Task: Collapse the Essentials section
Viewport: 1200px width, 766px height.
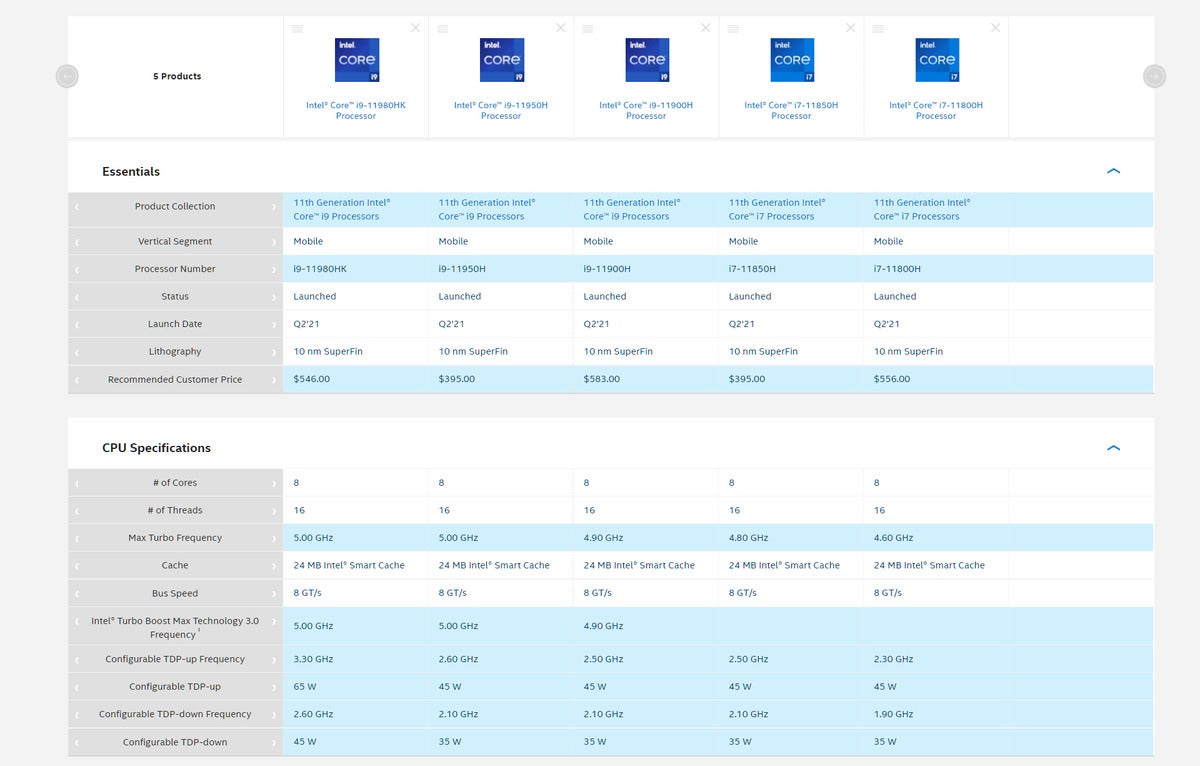Action: click(x=1114, y=171)
